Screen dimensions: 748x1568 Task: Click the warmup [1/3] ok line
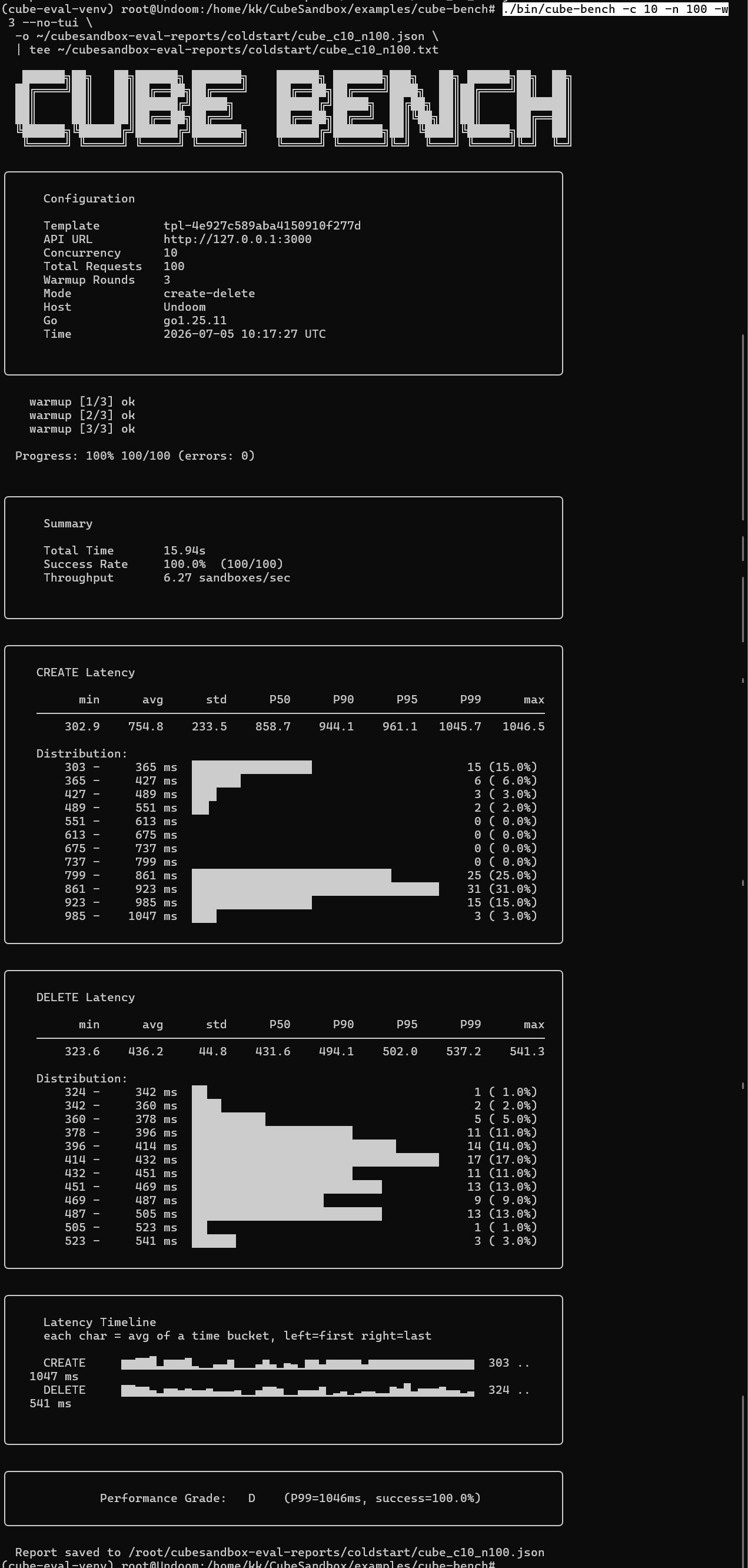pos(82,402)
